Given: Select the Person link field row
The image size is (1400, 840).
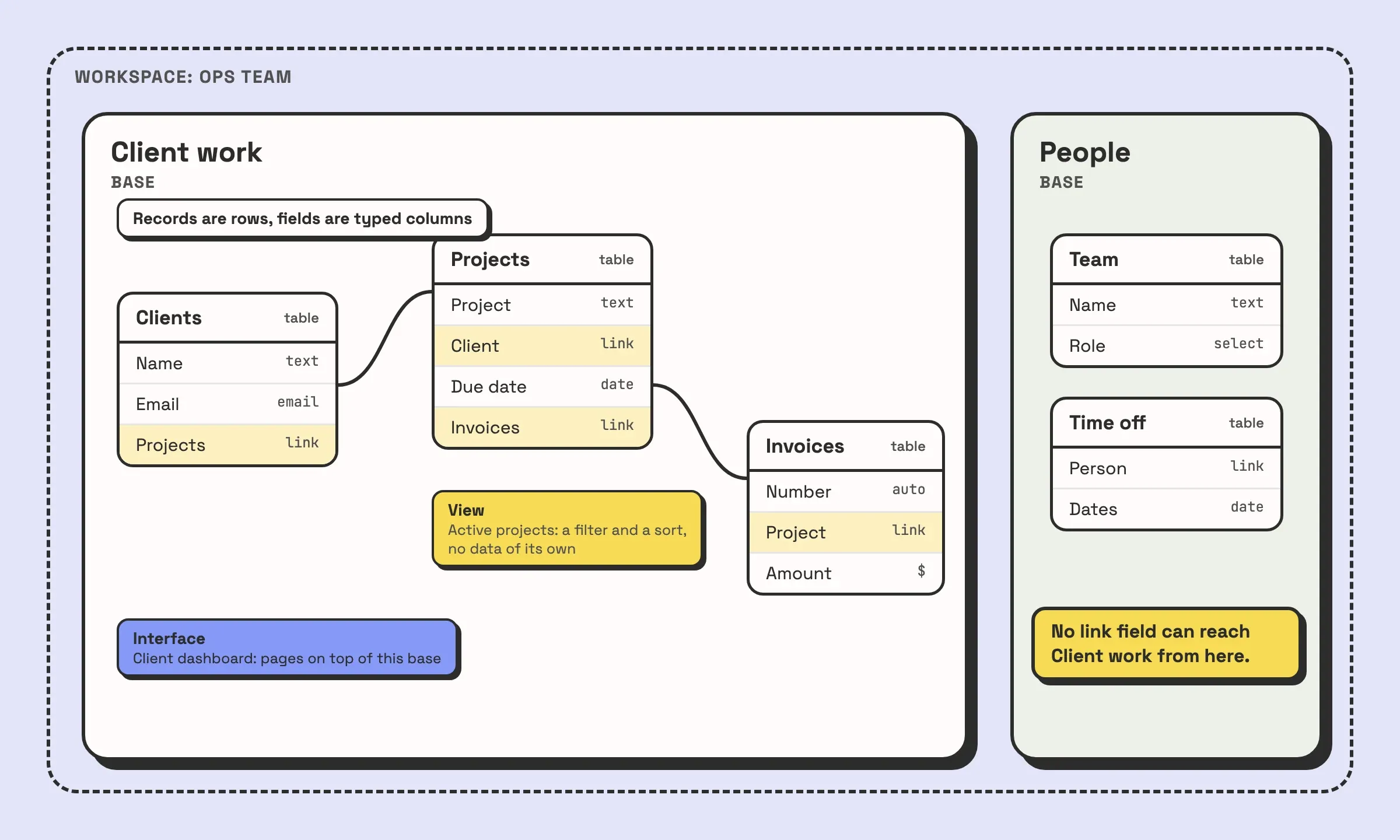Looking at the screenshot, I should 1167,468.
